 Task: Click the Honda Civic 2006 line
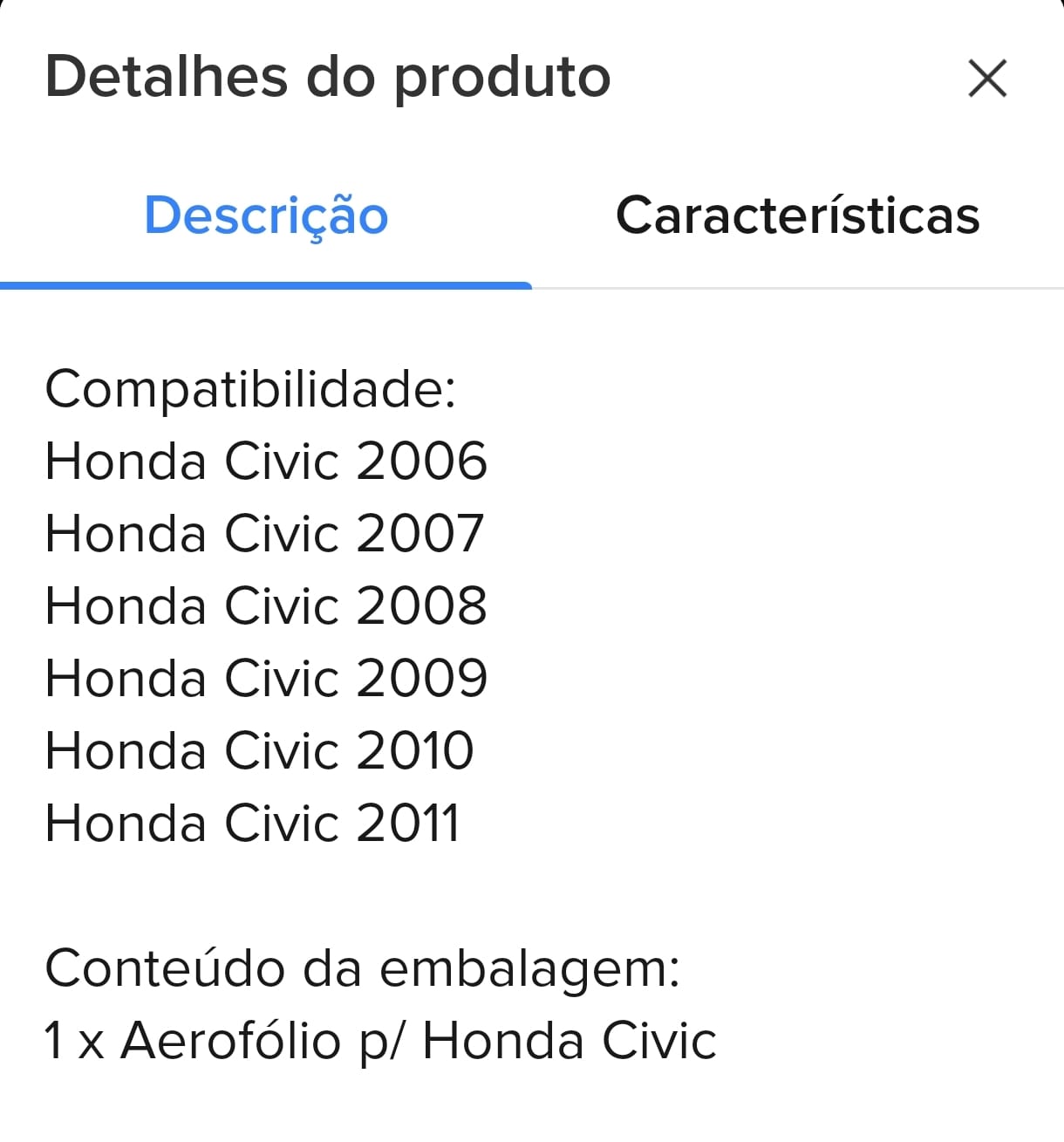click(x=266, y=462)
